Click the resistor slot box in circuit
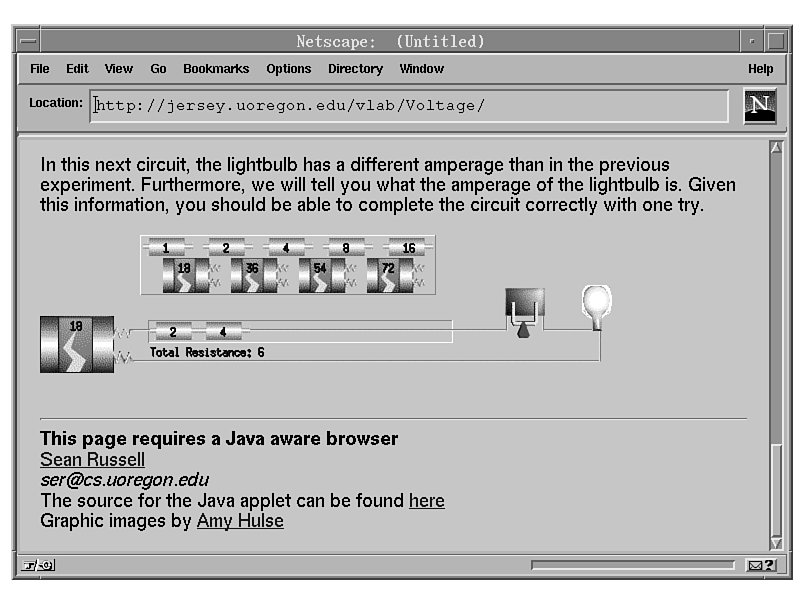 (x=300, y=332)
